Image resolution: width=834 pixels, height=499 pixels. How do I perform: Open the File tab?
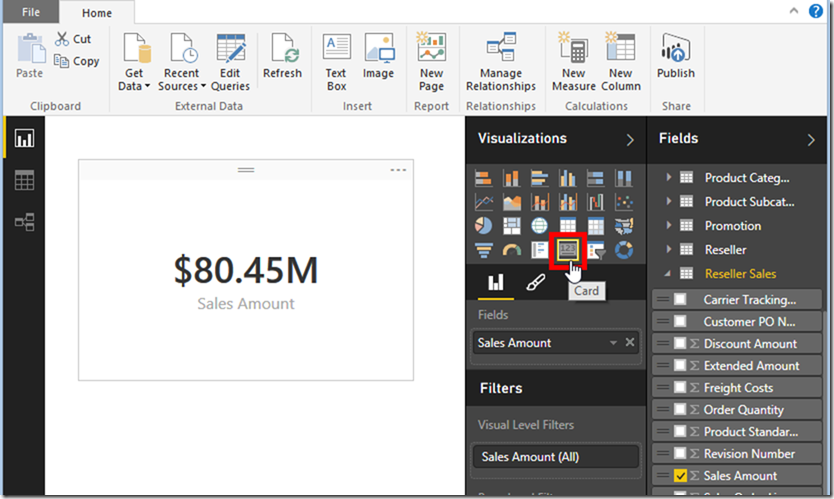click(31, 12)
